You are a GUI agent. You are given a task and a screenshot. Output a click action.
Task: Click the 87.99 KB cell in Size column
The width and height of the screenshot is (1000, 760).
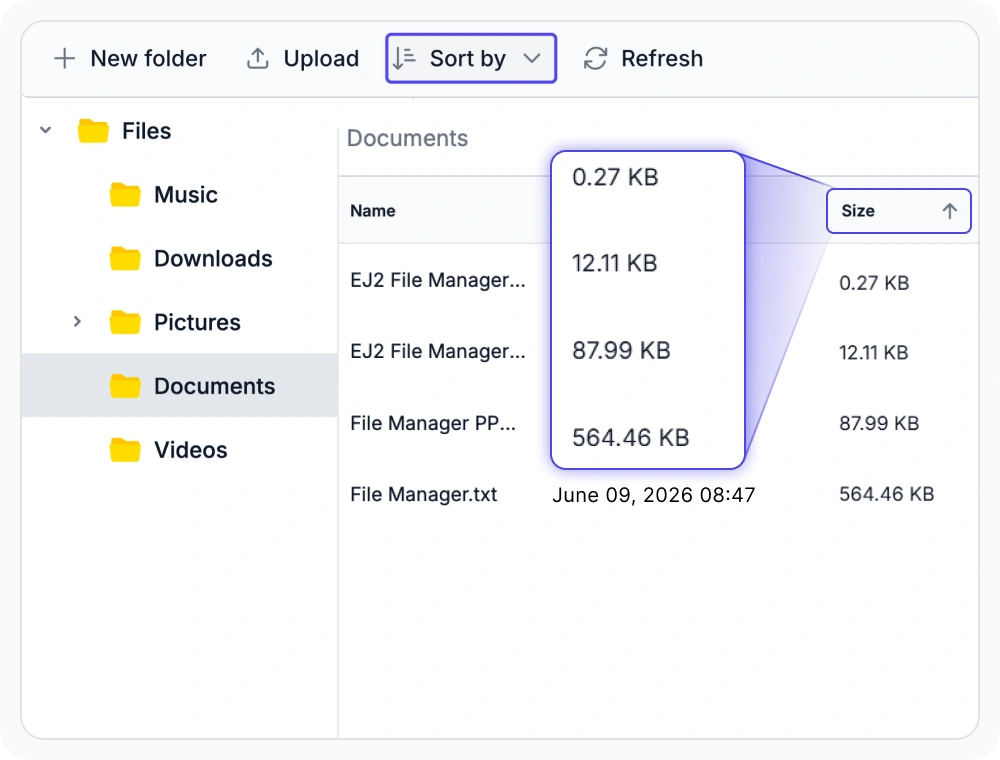(x=879, y=423)
